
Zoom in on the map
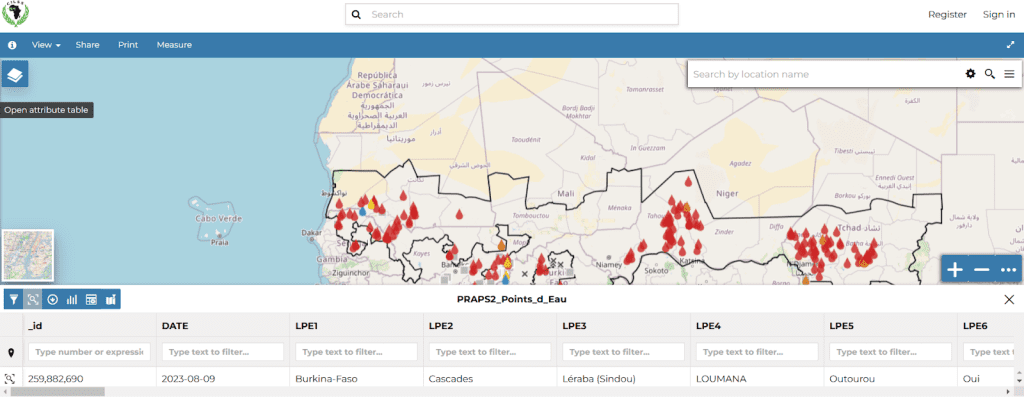[x=955, y=269]
